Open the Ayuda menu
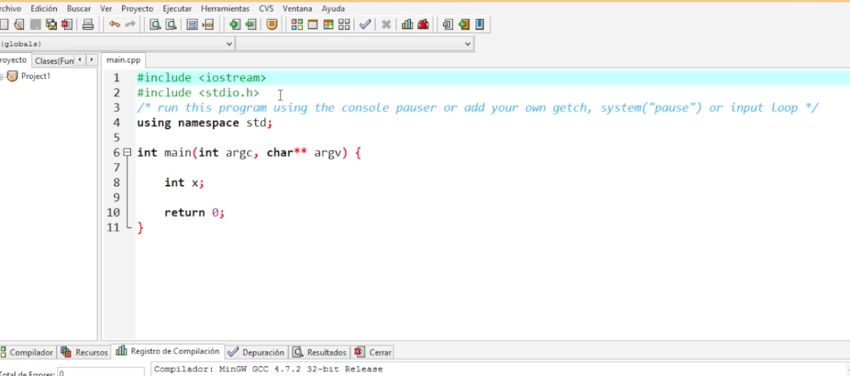This screenshot has height=376, width=850. [333, 9]
